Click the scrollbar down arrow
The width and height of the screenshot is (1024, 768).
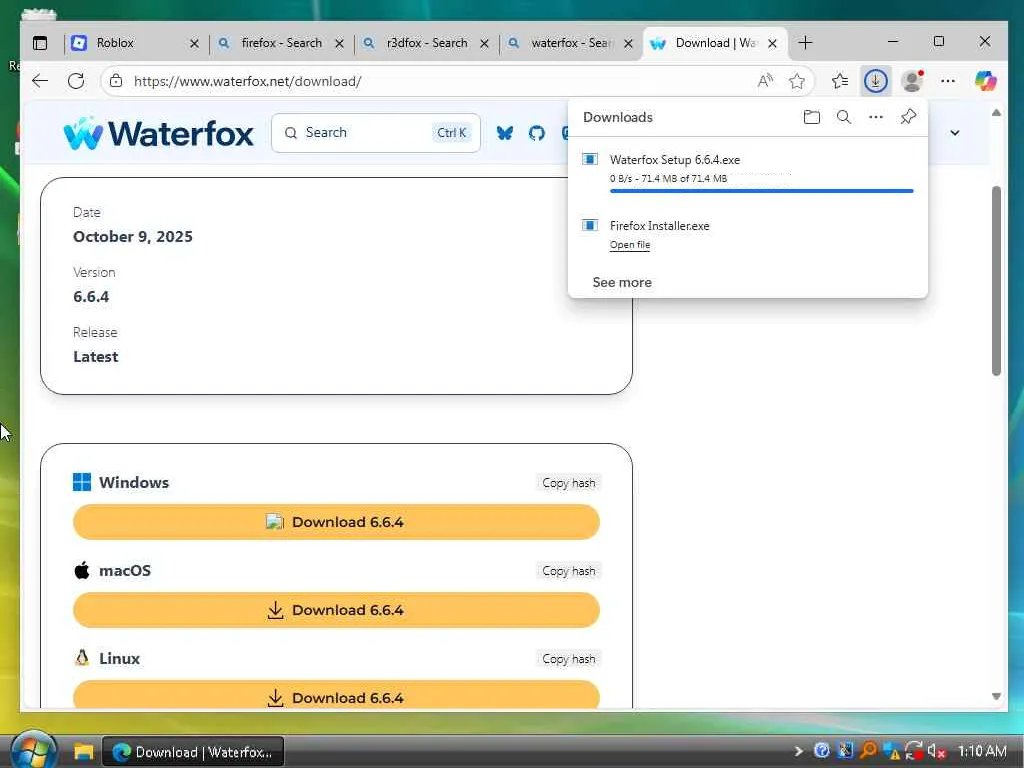click(x=996, y=696)
